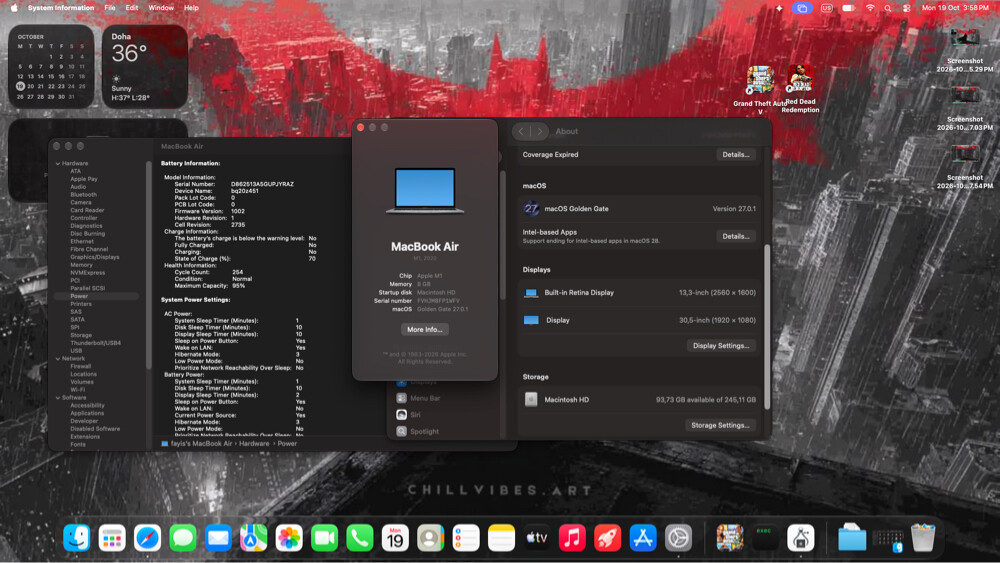Select Memory in System Information sidebar
The width and height of the screenshot is (1000, 563).
(x=81, y=265)
